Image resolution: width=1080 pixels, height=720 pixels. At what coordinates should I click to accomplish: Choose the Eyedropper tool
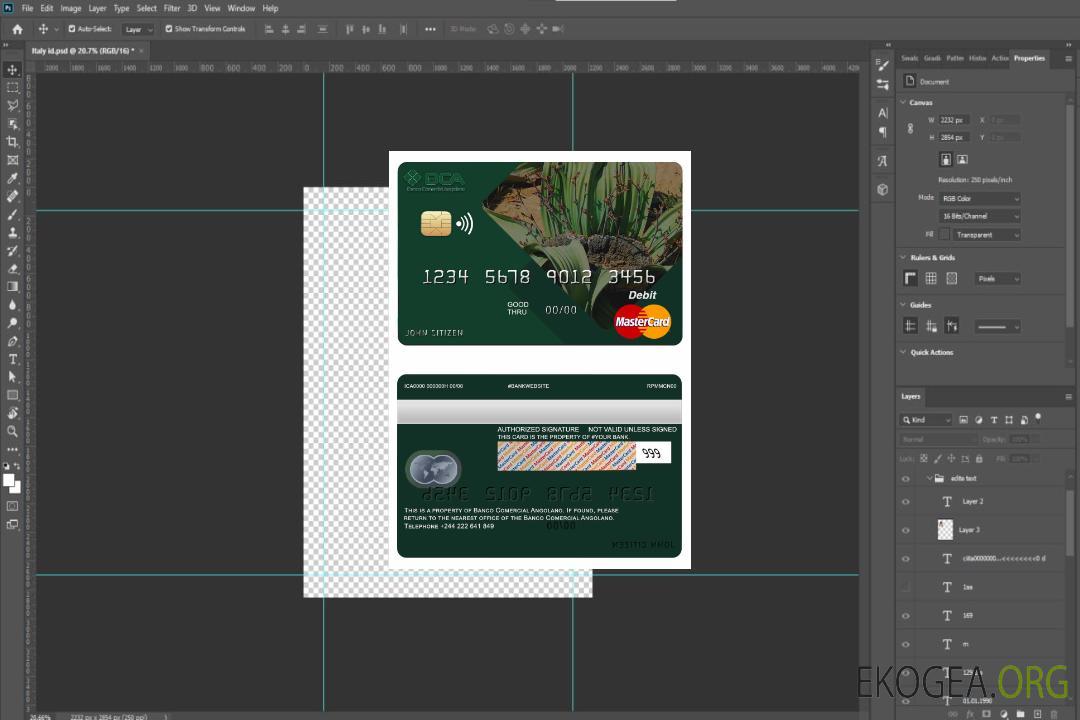13,178
